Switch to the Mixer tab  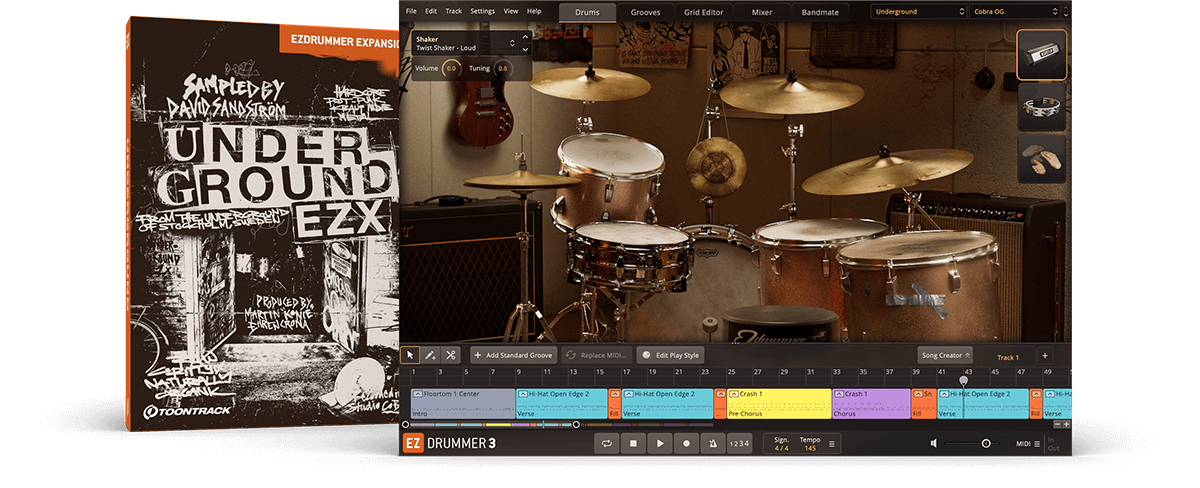click(761, 12)
